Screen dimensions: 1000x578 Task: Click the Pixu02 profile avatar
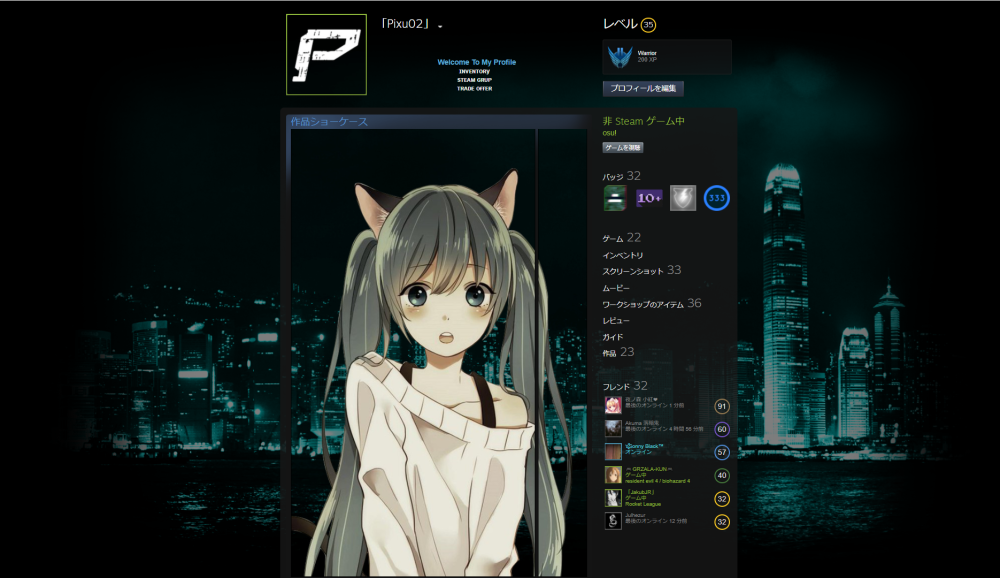(326, 55)
